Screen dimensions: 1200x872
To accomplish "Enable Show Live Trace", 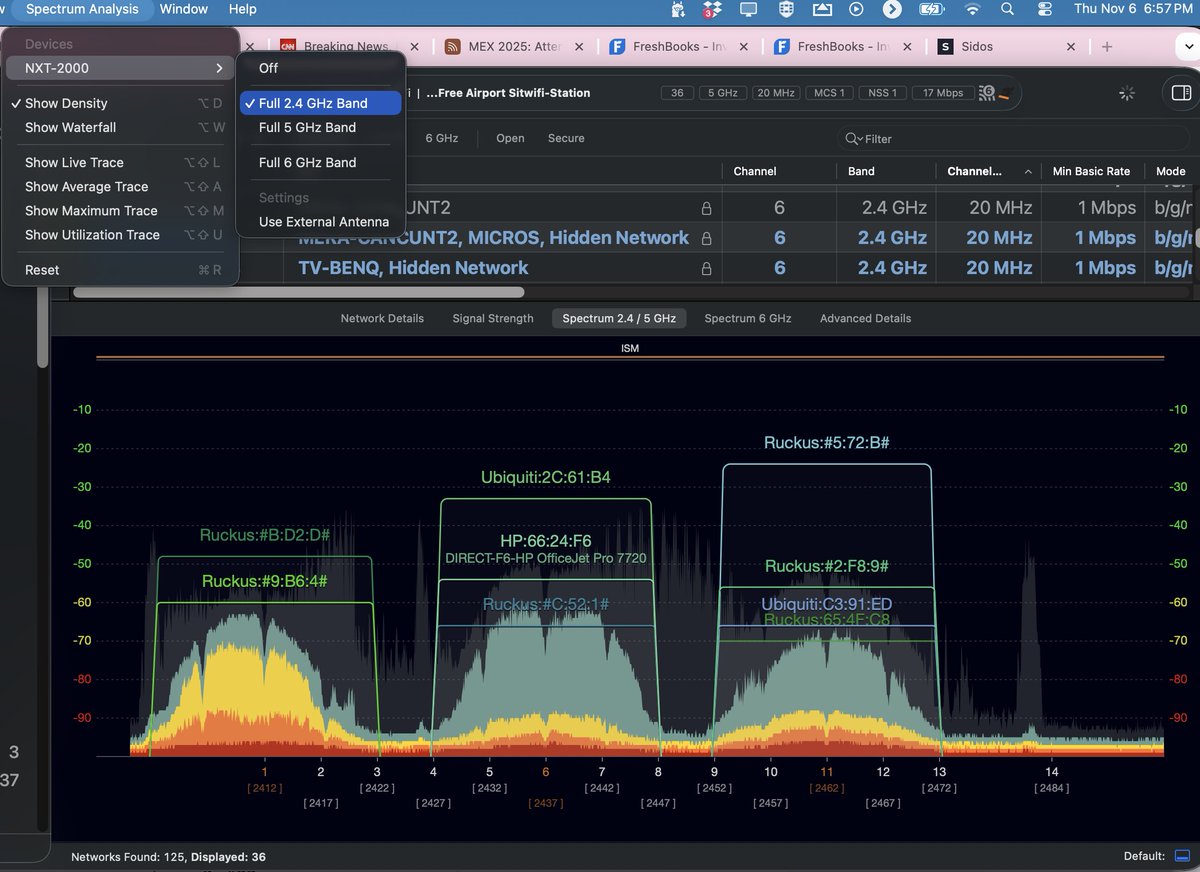I will click(x=120, y=162).
